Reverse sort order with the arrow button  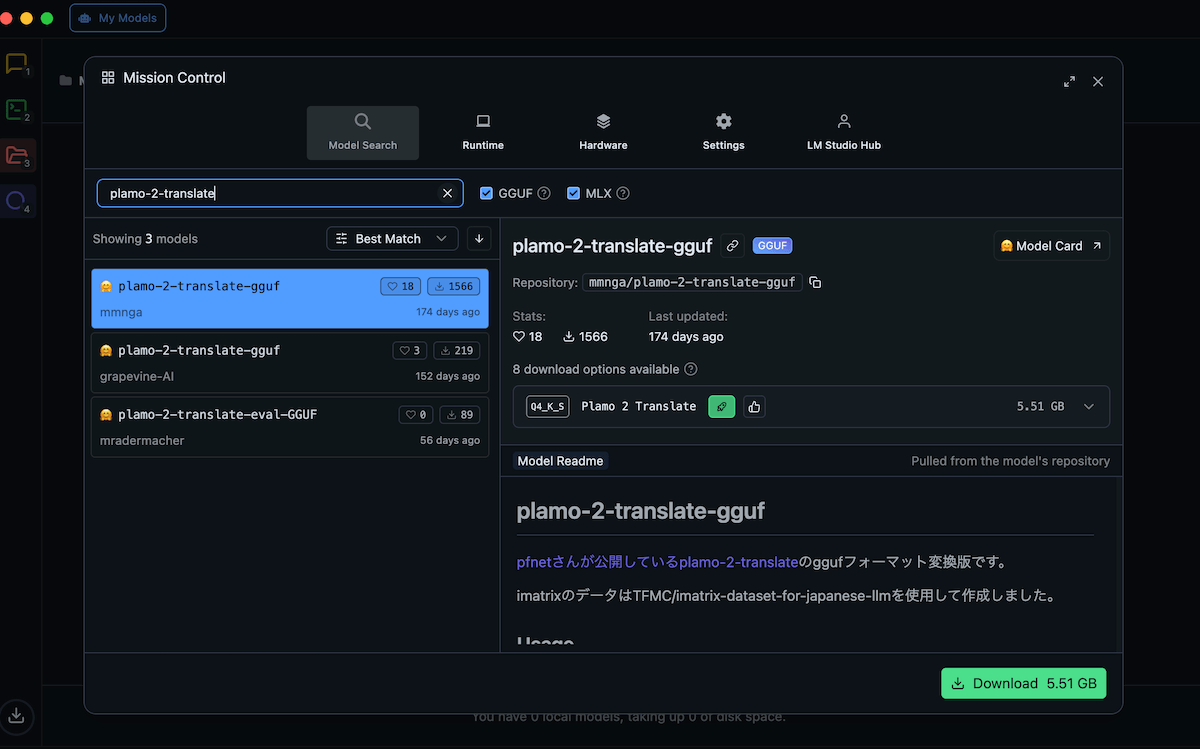click(x=479, y=239)
